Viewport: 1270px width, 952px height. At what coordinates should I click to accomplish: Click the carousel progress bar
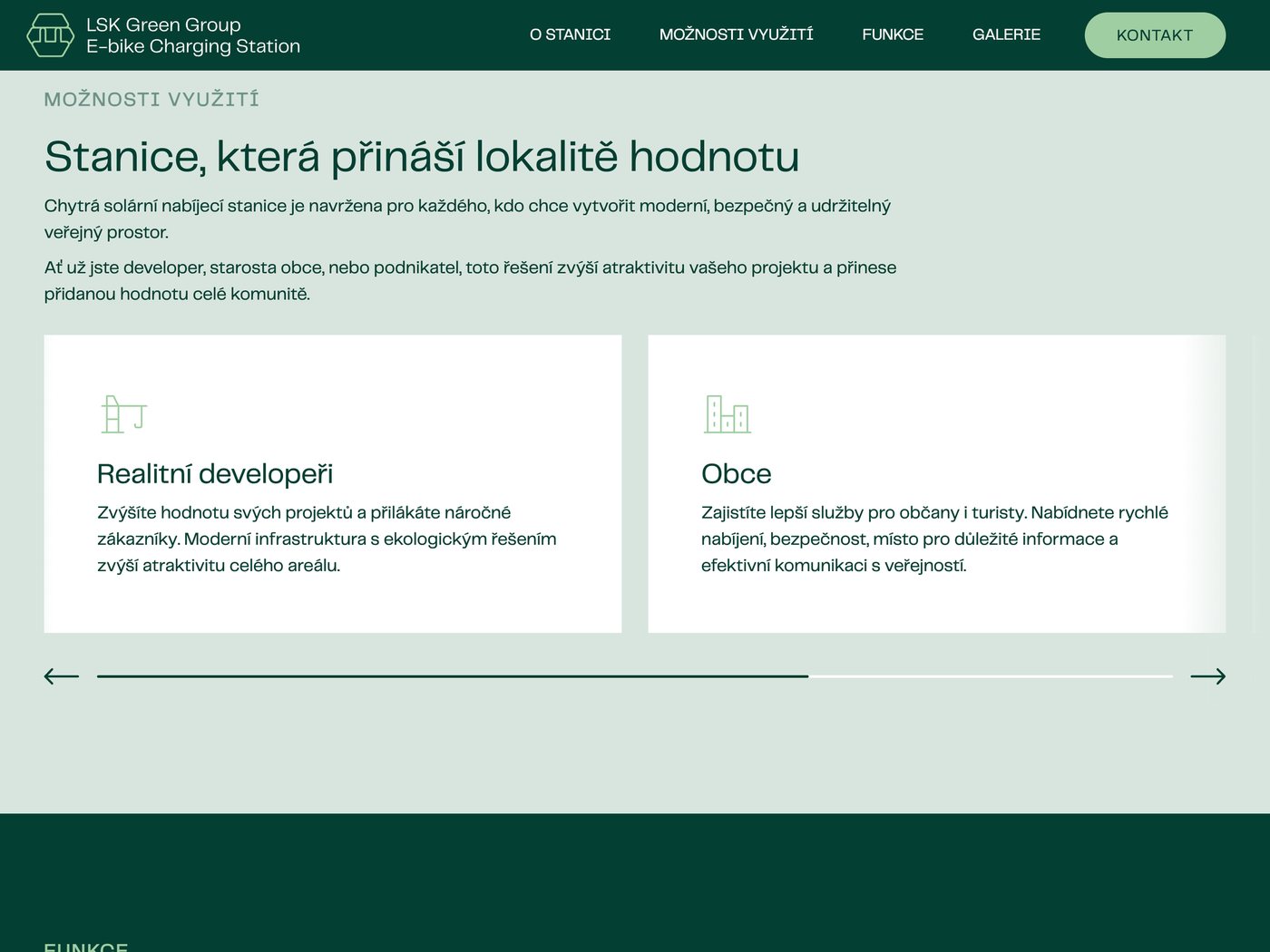point(635,676)
